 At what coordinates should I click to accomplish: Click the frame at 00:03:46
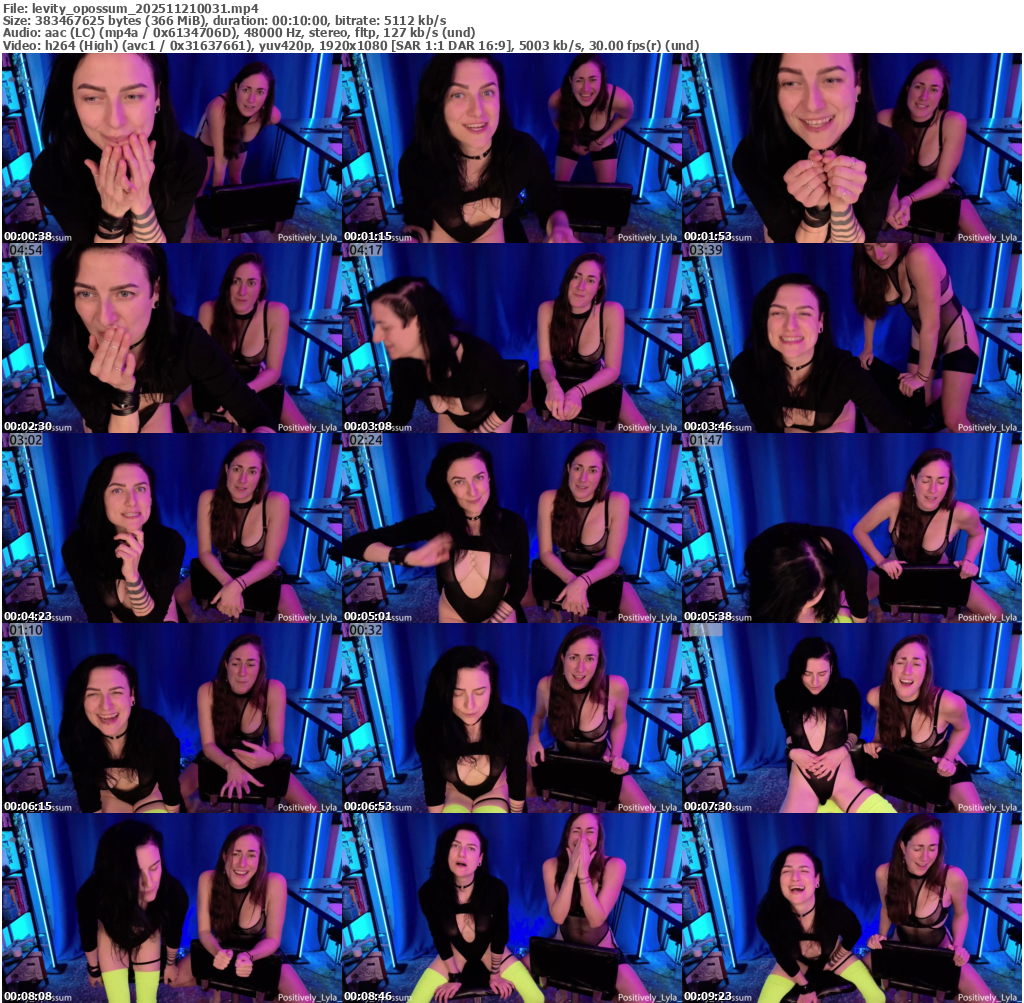click(851, 338)
